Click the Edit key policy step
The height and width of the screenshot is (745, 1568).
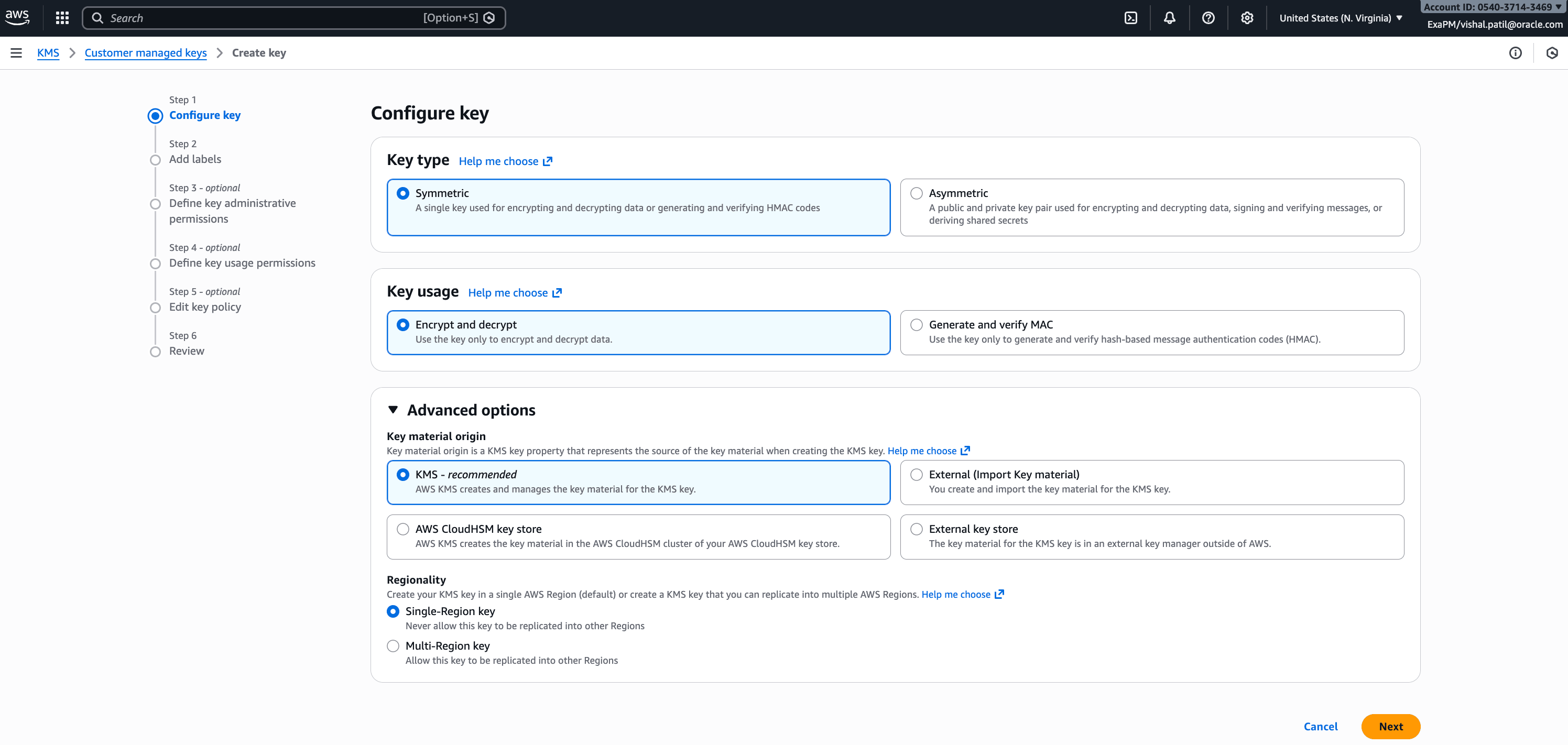205,307
